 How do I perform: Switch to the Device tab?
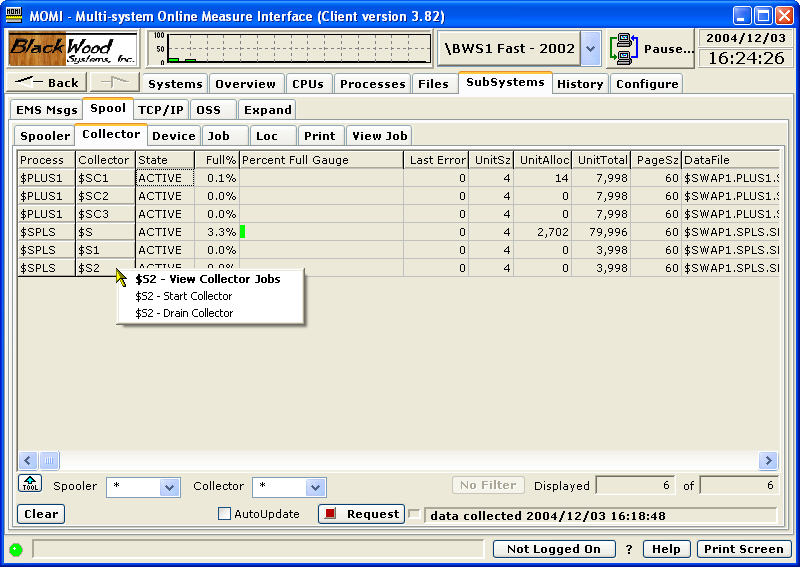coord(173,135)
